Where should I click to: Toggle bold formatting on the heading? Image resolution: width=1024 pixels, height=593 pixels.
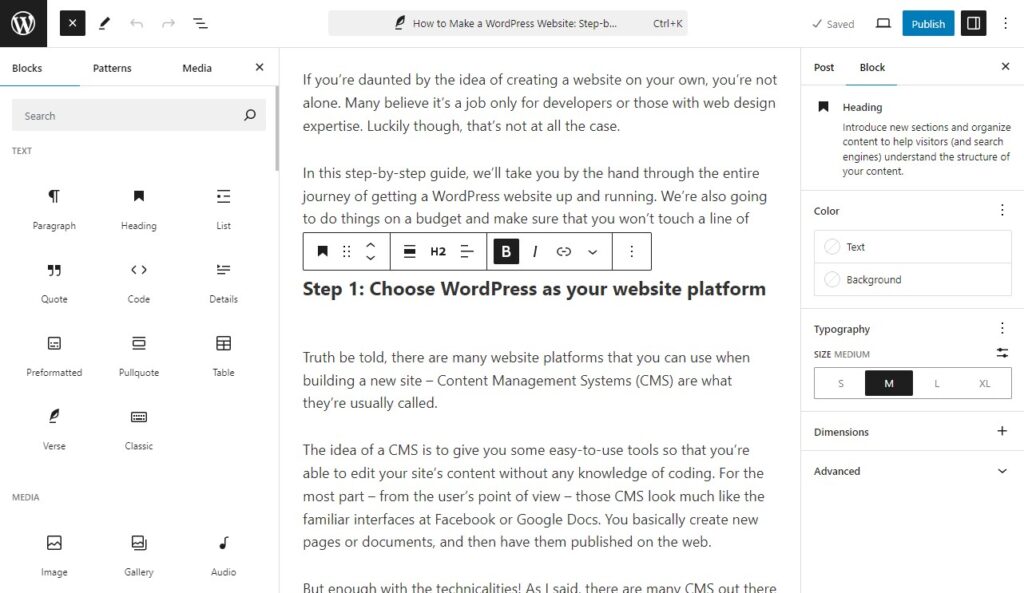tap(505, 251)
